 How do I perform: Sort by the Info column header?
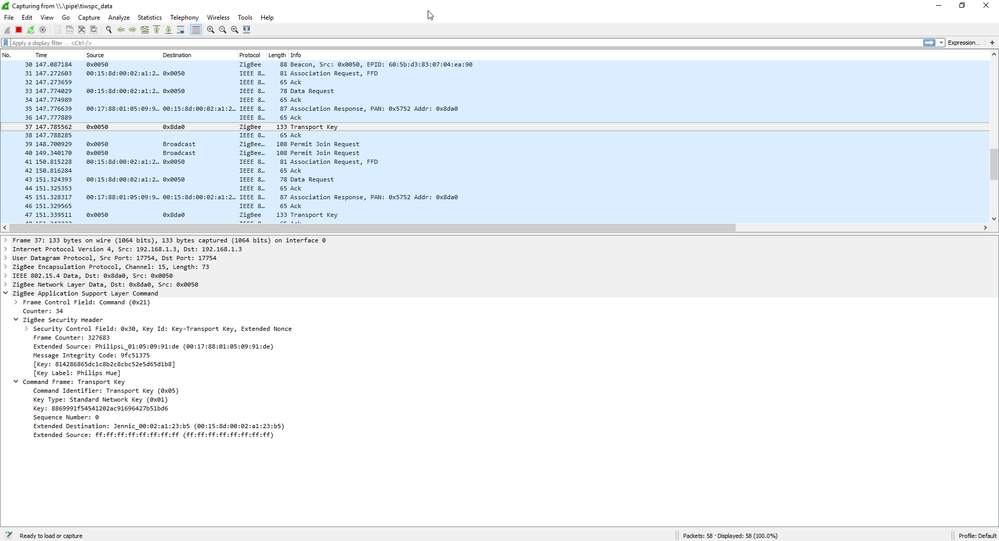(x=638, y=55)
